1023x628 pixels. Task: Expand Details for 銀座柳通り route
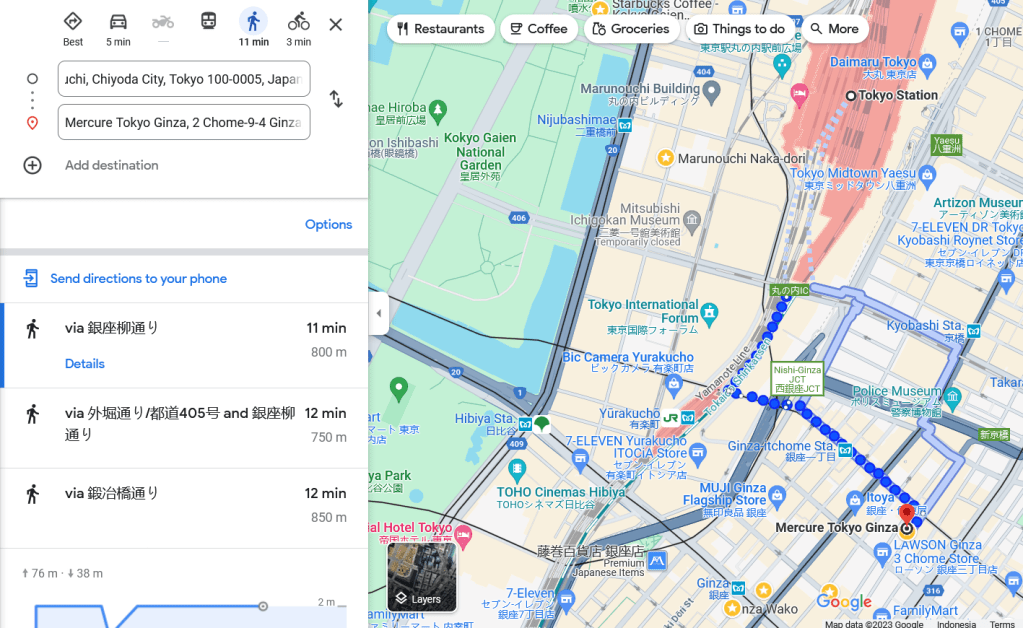[85, 364]
